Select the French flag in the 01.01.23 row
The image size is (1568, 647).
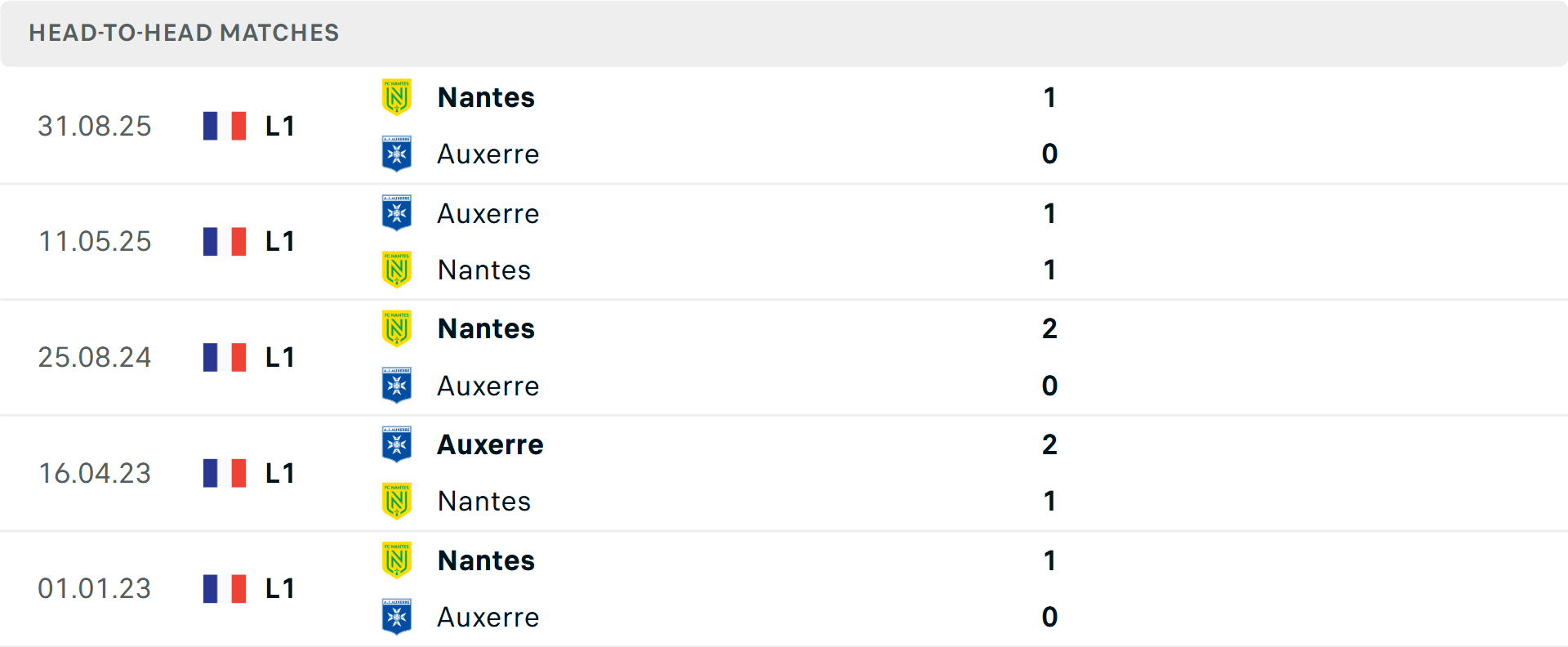pyautogui.click(x=224, y=588)
